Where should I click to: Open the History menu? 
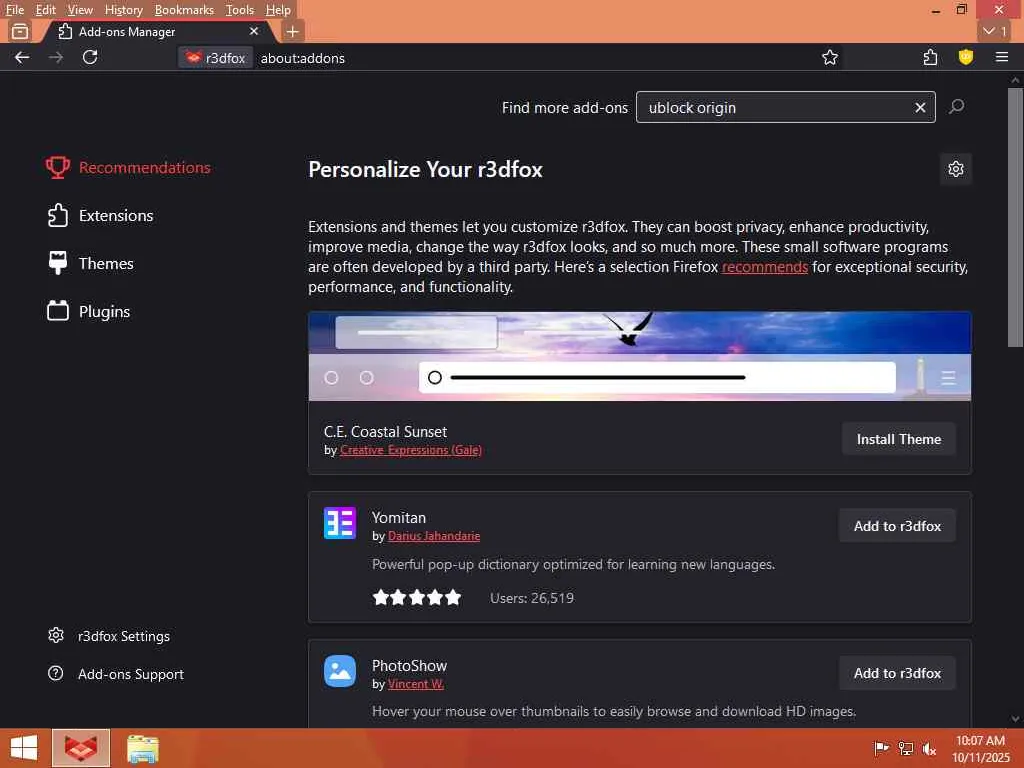tap(123, 10)
